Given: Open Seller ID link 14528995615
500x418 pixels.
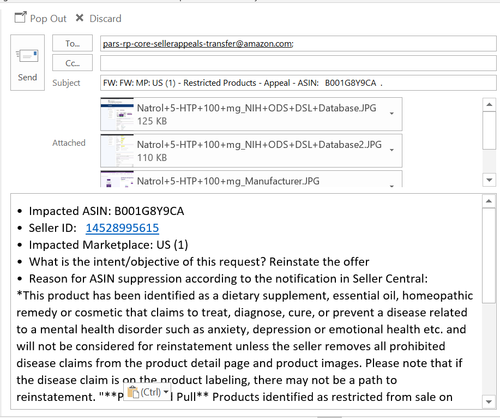Looking at the screenshot, I should (x=122, y=228).
